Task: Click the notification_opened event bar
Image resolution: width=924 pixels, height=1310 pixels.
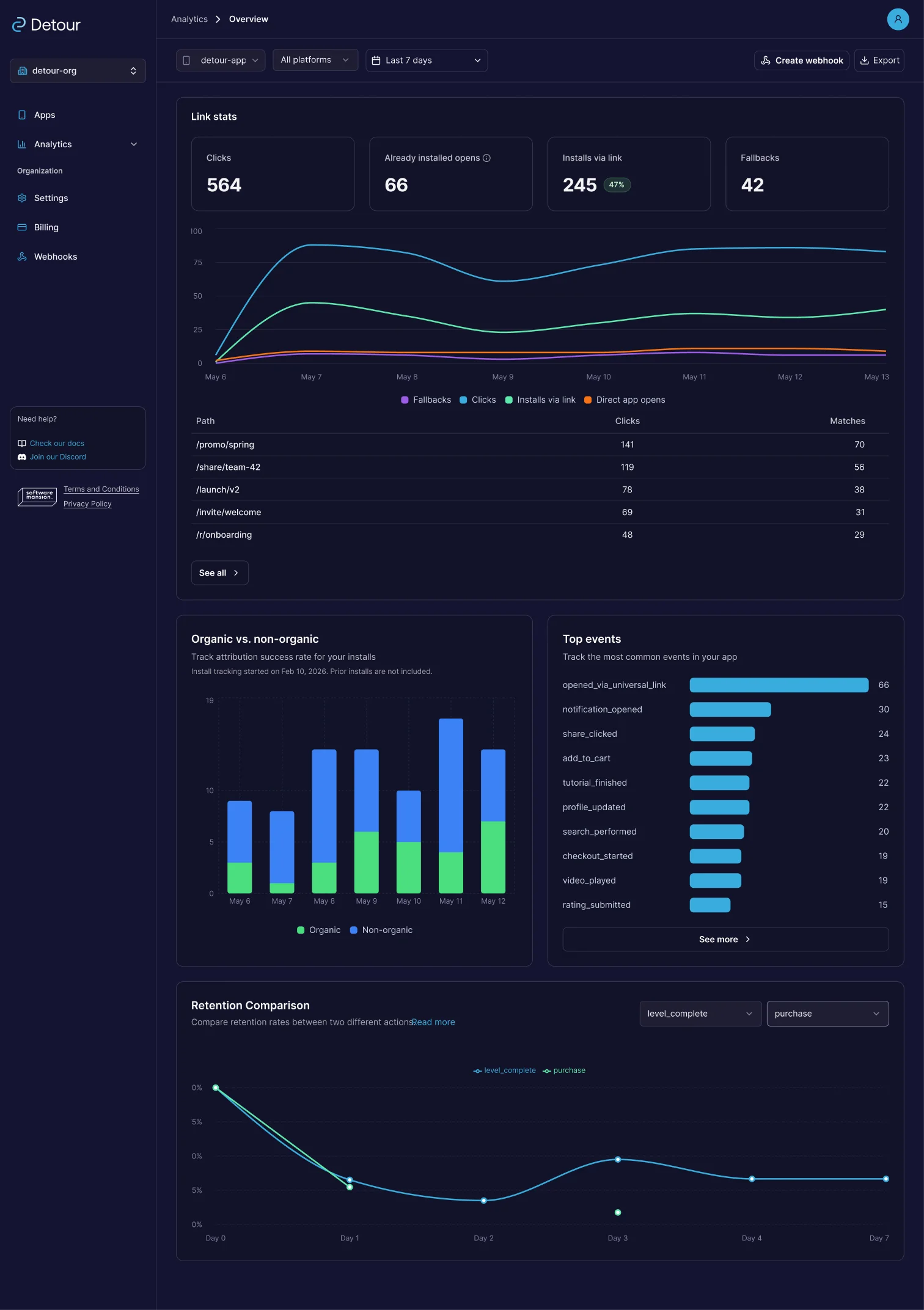Action: pyautogui.click(x=730, y=710)
